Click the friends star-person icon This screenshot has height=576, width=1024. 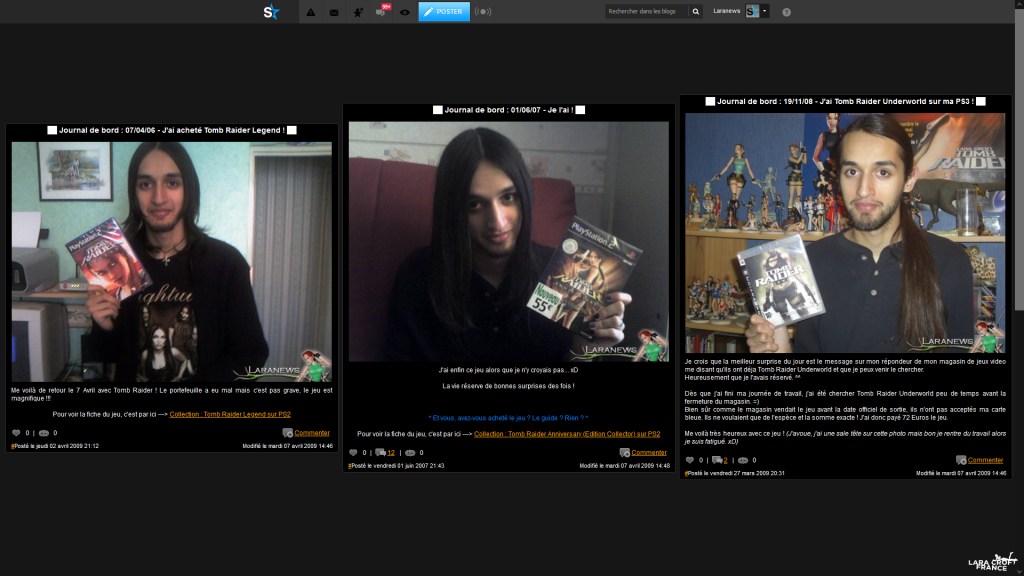pyautogui.click(x=358, y=12)
